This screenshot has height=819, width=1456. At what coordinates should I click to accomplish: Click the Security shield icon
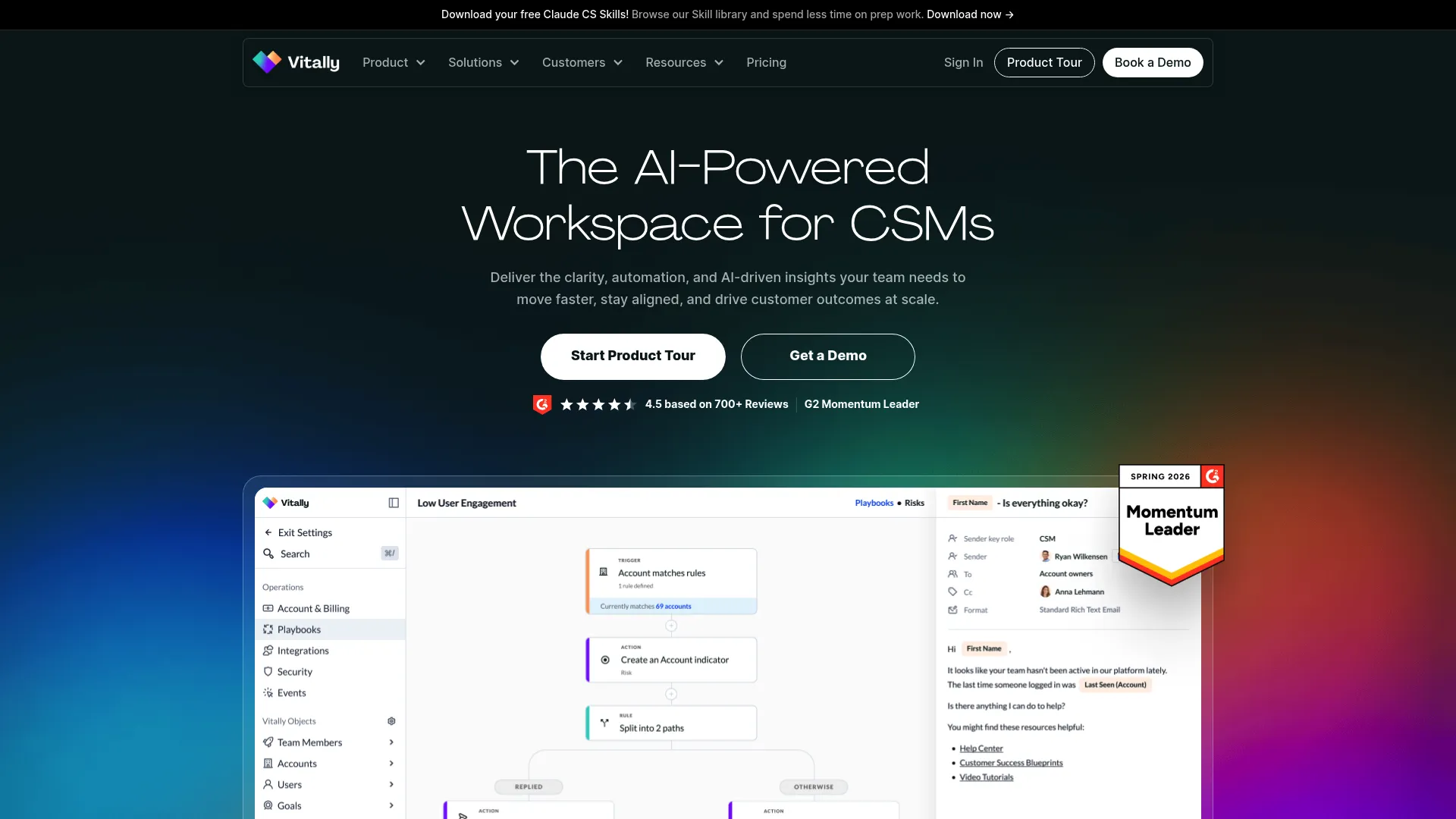[x=268, y=672]
